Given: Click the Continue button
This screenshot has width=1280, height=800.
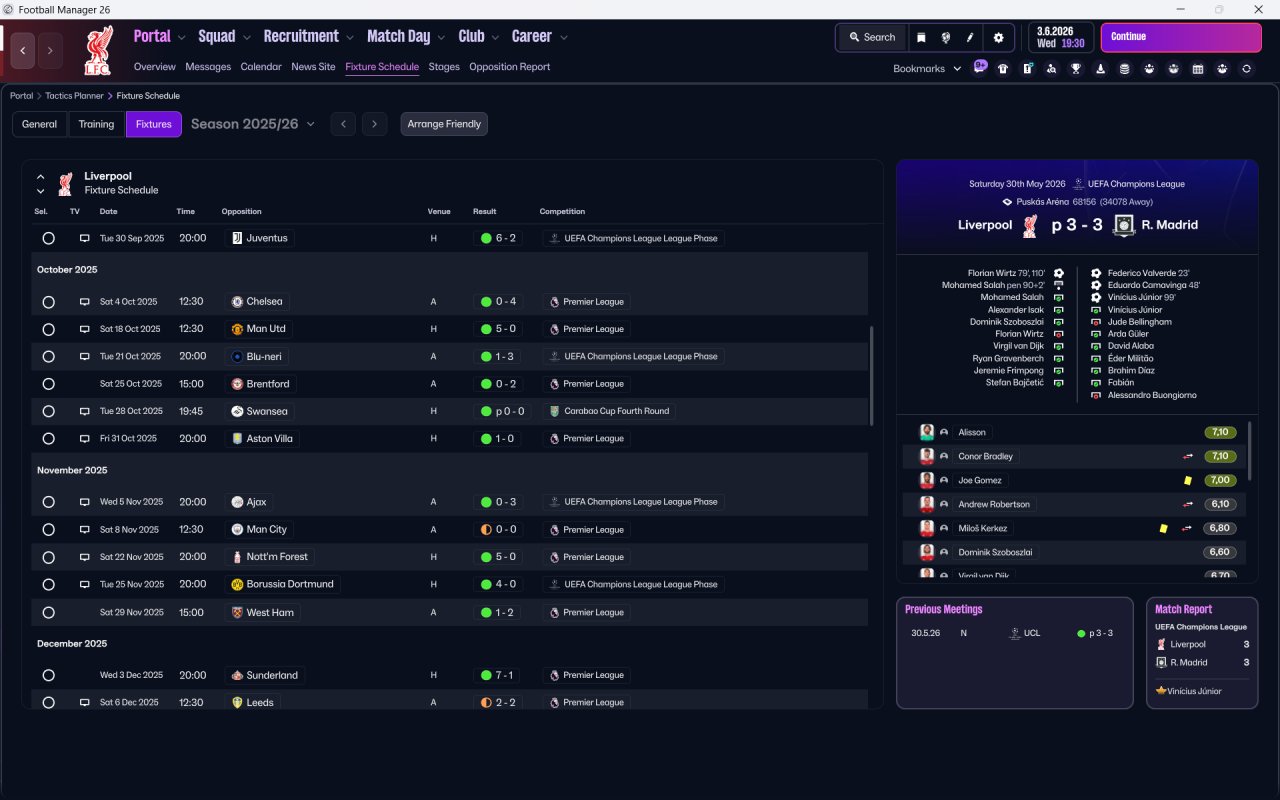Looking at the screenshot, I should coord(1181,37).
